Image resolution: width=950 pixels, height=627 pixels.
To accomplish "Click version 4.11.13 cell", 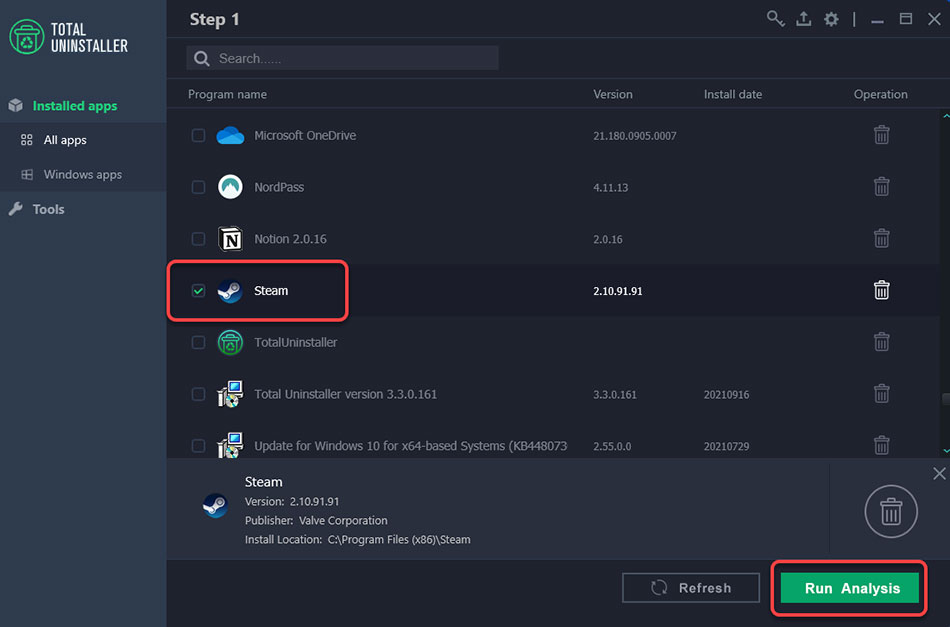I will tap(610, 188).
